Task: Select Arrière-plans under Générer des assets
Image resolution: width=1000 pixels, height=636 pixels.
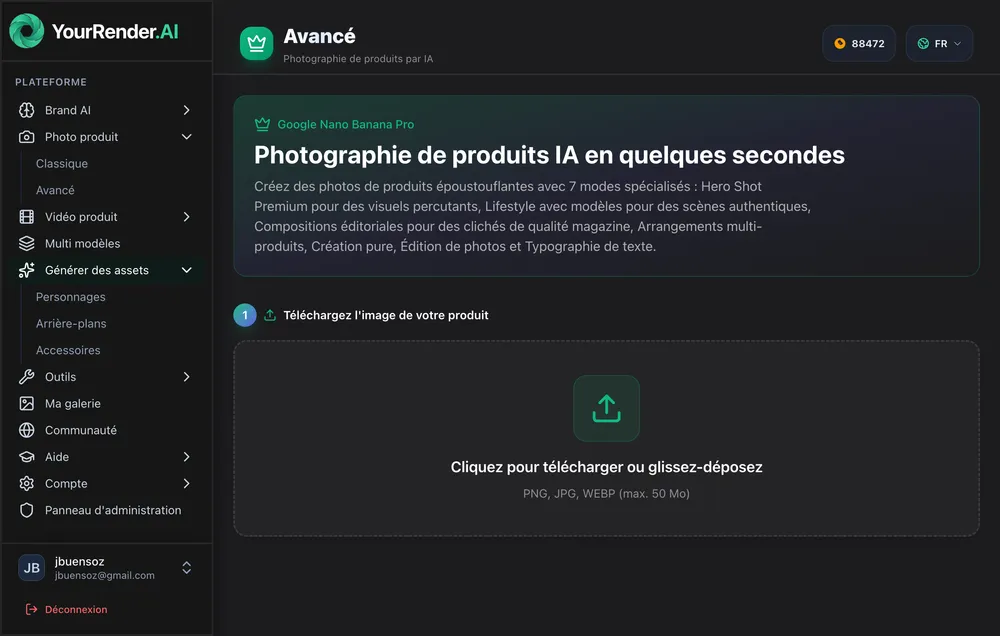Action: pos(69,323)
